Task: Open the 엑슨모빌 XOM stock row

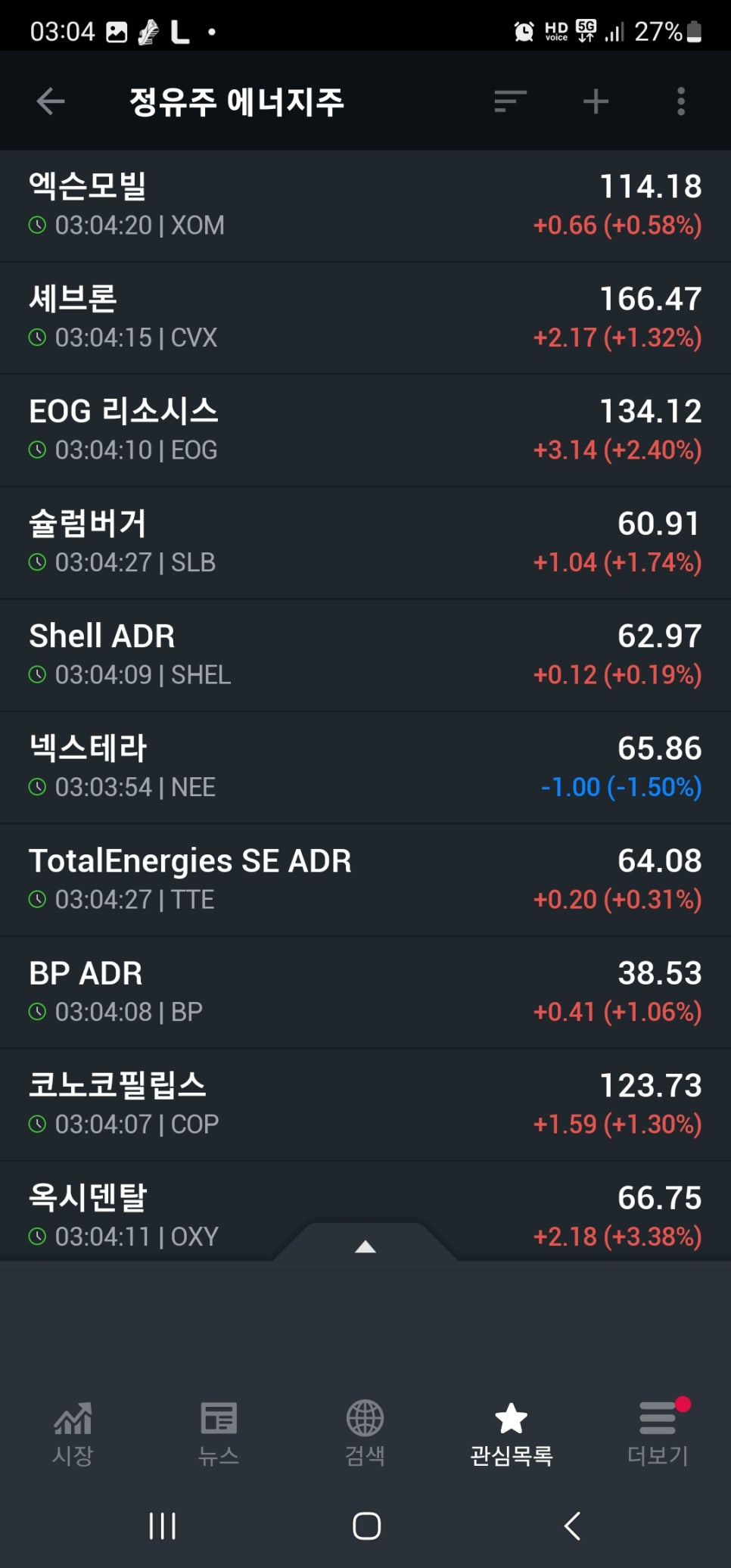Action: coord(365,206)
